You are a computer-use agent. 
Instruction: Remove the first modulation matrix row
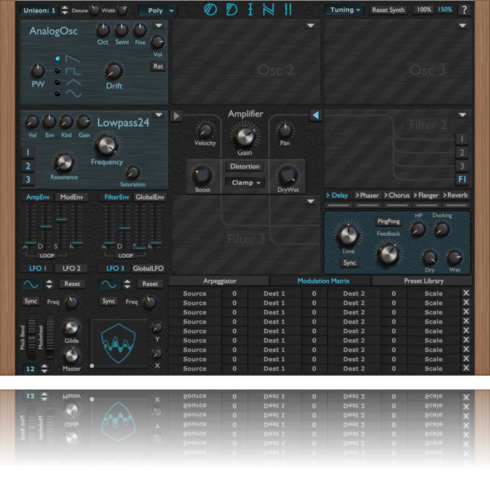click(x=466, y=293)
